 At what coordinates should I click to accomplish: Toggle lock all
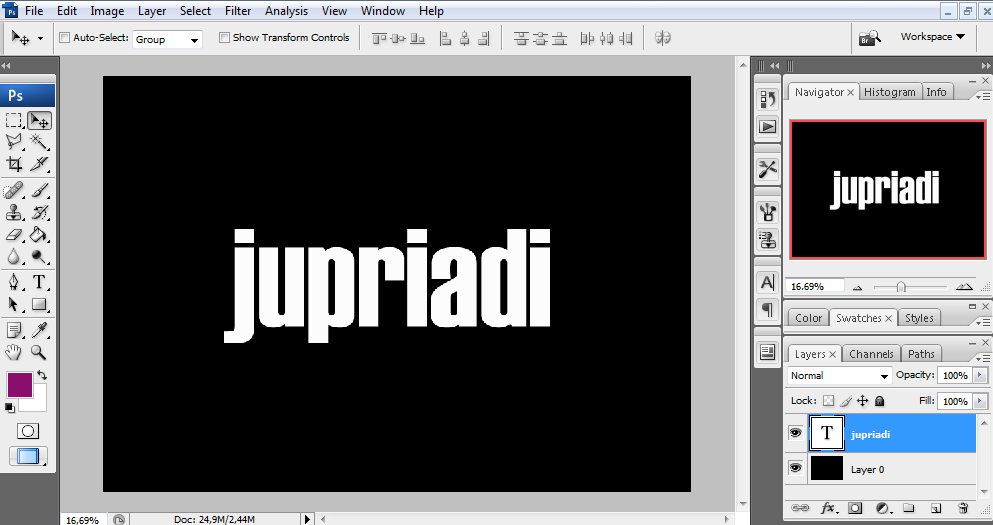click(879, 401)
